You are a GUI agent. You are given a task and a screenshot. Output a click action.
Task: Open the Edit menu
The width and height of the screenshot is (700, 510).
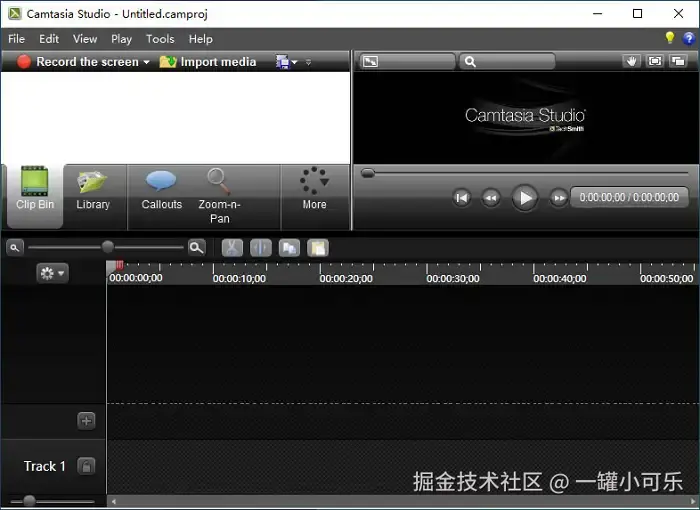pos(49,39)
